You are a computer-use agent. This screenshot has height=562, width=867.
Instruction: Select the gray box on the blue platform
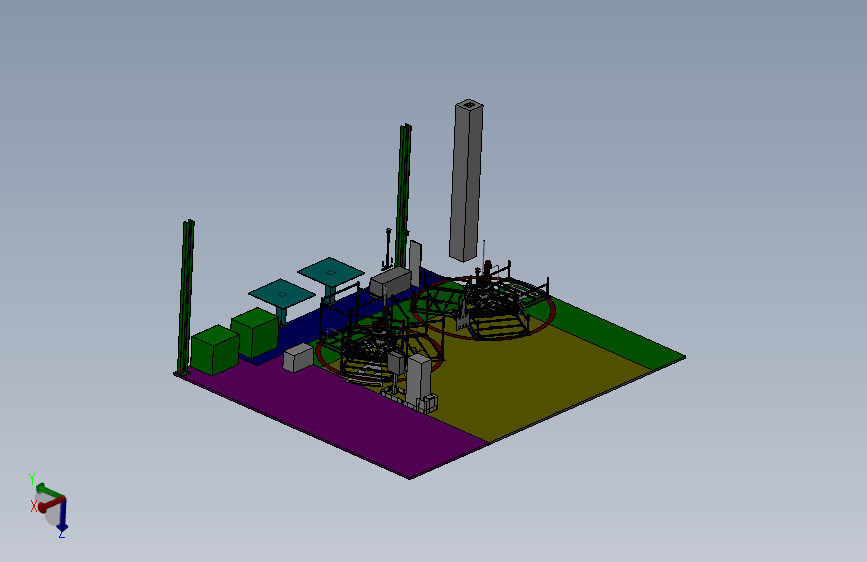(390, 282)
